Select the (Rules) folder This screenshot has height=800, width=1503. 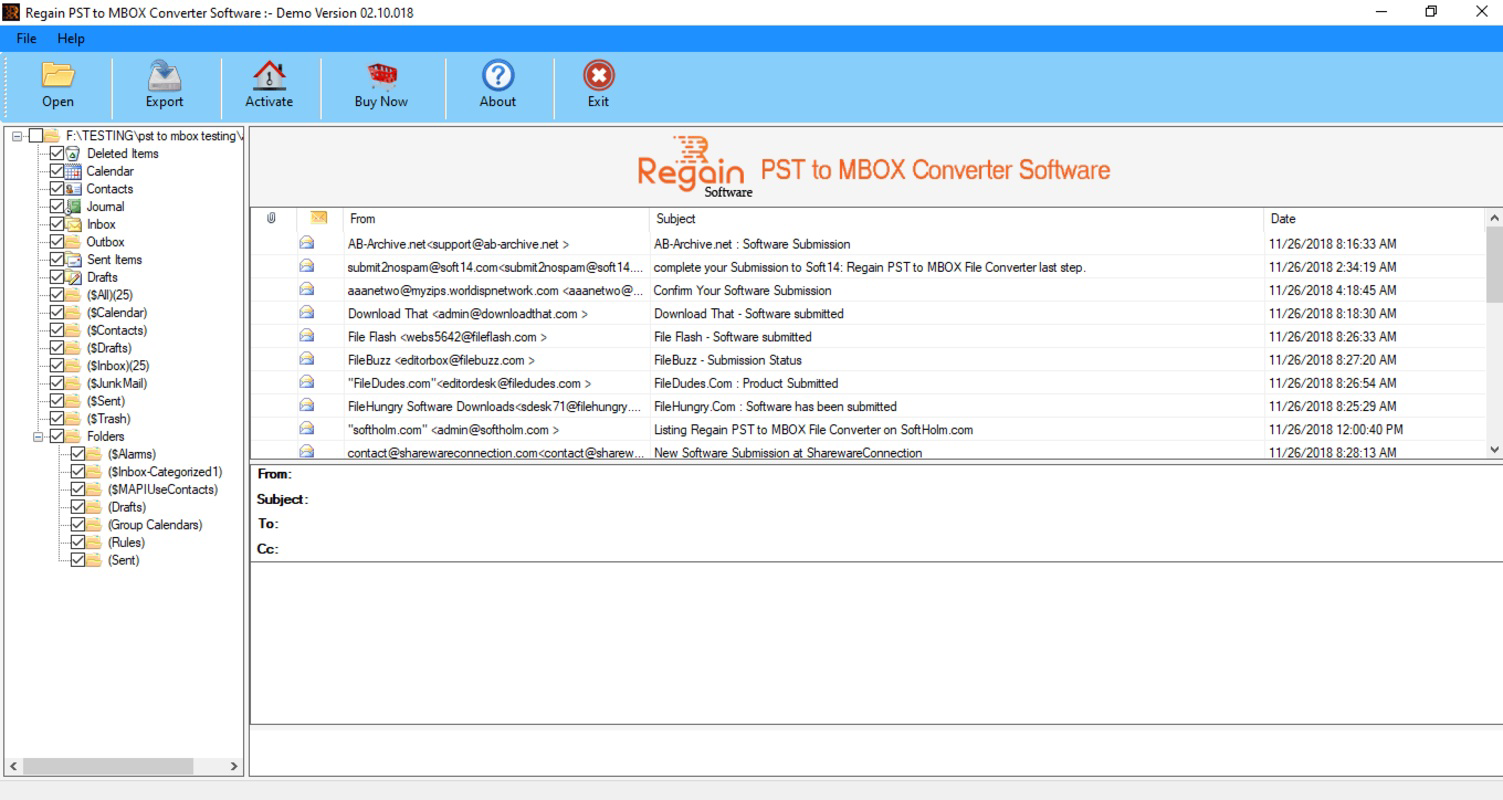point(126,543)
